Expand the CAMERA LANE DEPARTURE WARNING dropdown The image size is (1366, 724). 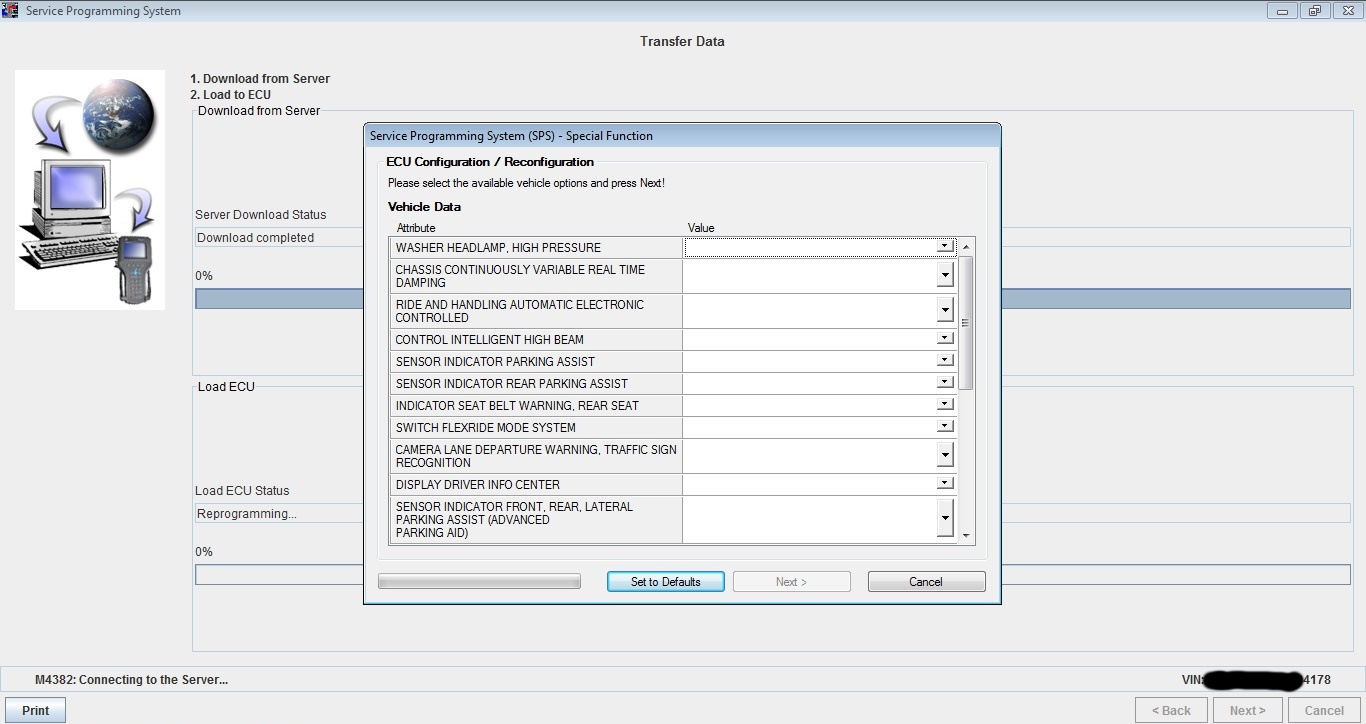click(x=945, y=455)
